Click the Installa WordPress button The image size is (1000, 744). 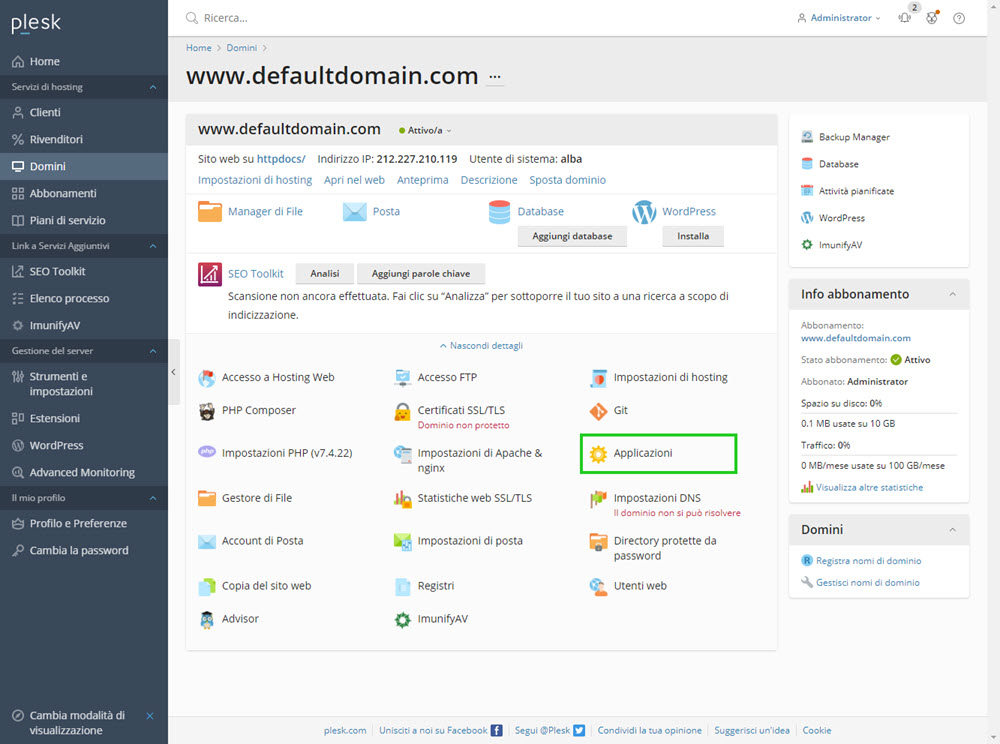(x=693, y=236)
